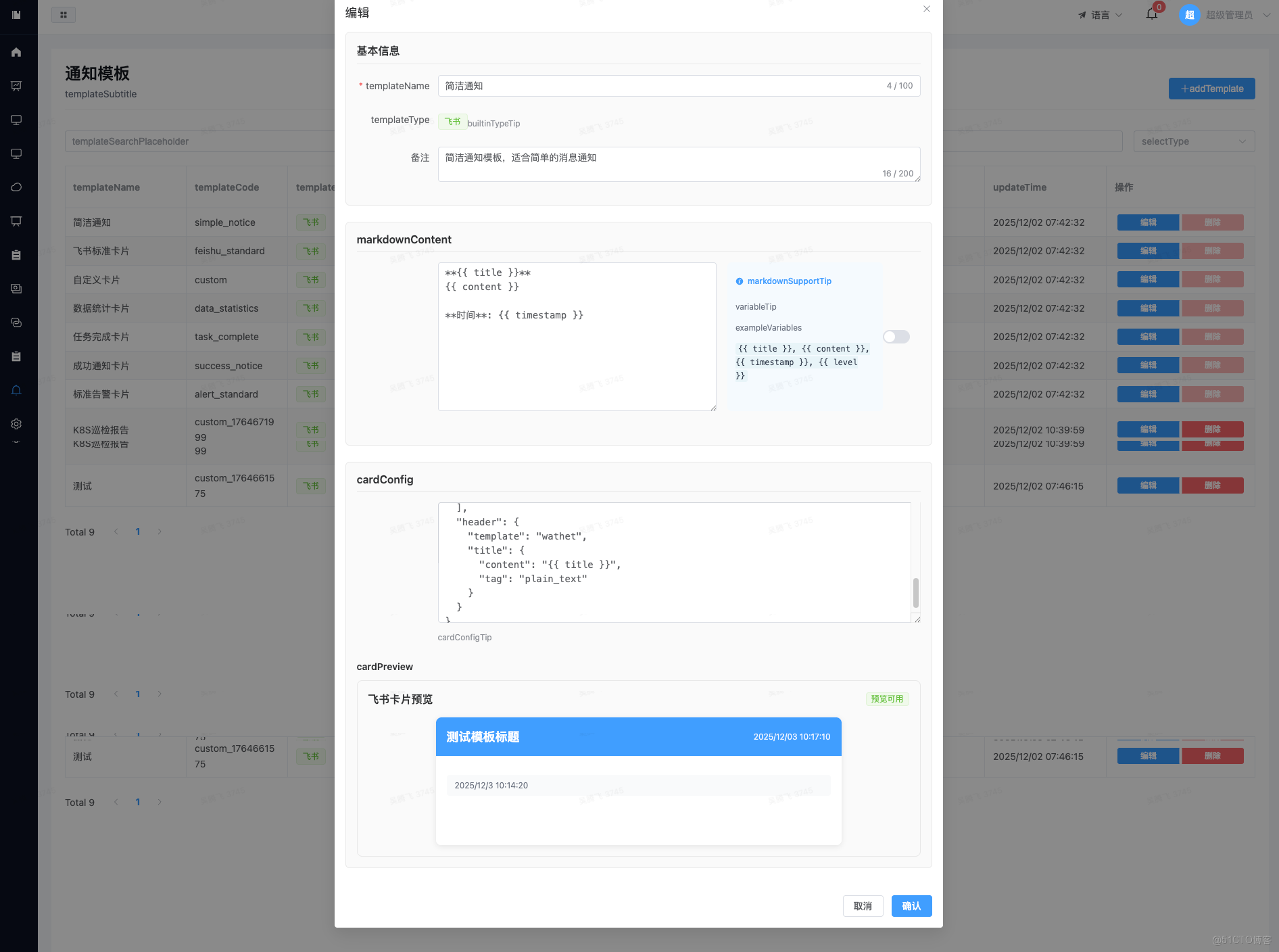Viewport: 1279px width, 952px height.
Task: Open the settings gear icon in the sidebar
Action: 16,424
